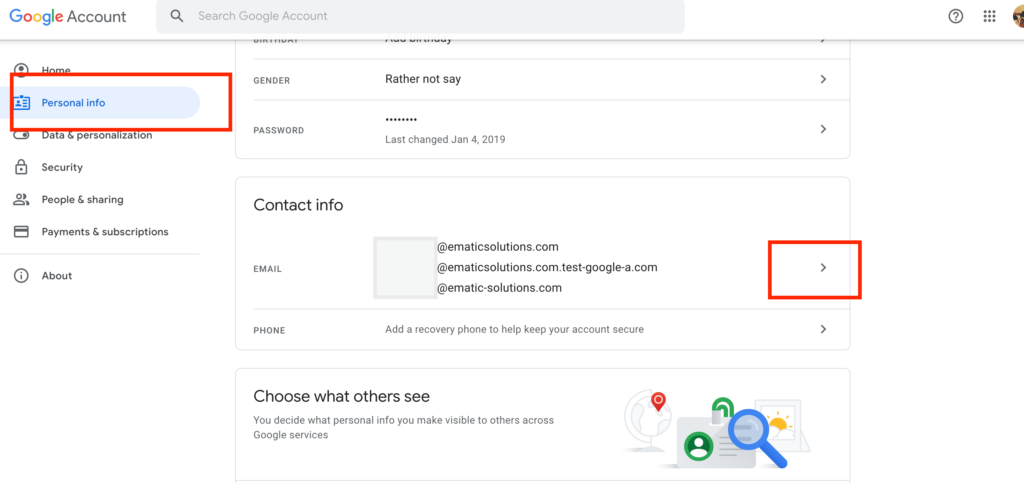1024x483 pixels.
Task: Click the profile avatar picture
Action: [1017, 16]
